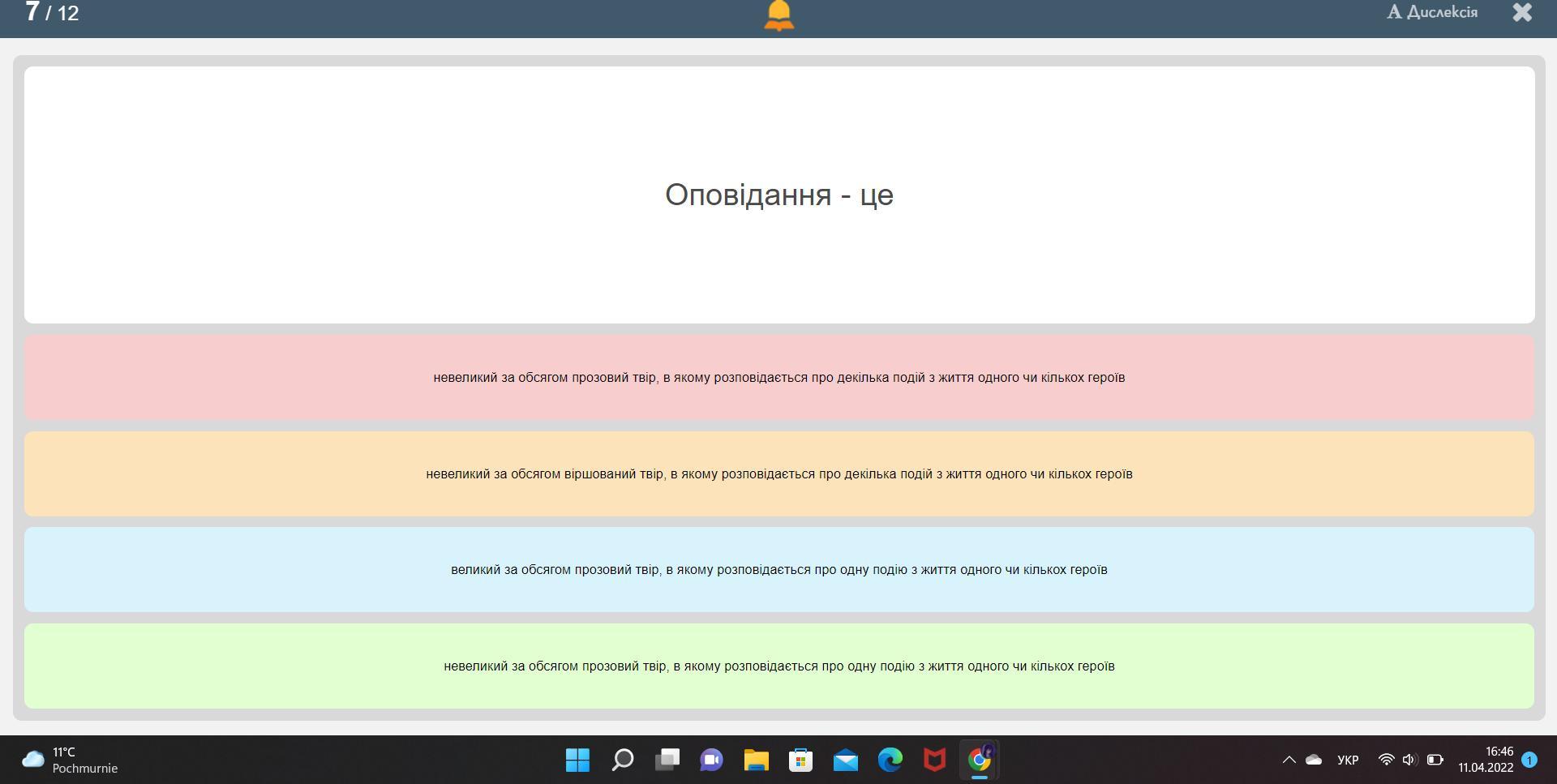This screenshot has width=1557, height=784.
Task: Open the Windows Start menu
Action: click(x=577, y=760)
